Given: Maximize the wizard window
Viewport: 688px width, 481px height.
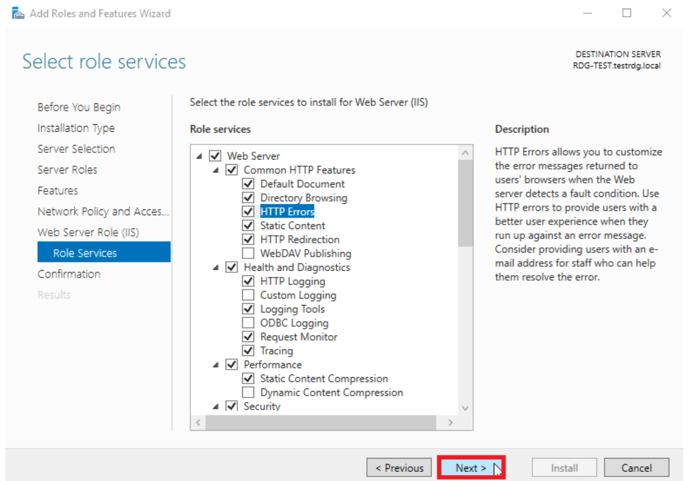Looking at the screenshot, I should [x=627, y=13].
